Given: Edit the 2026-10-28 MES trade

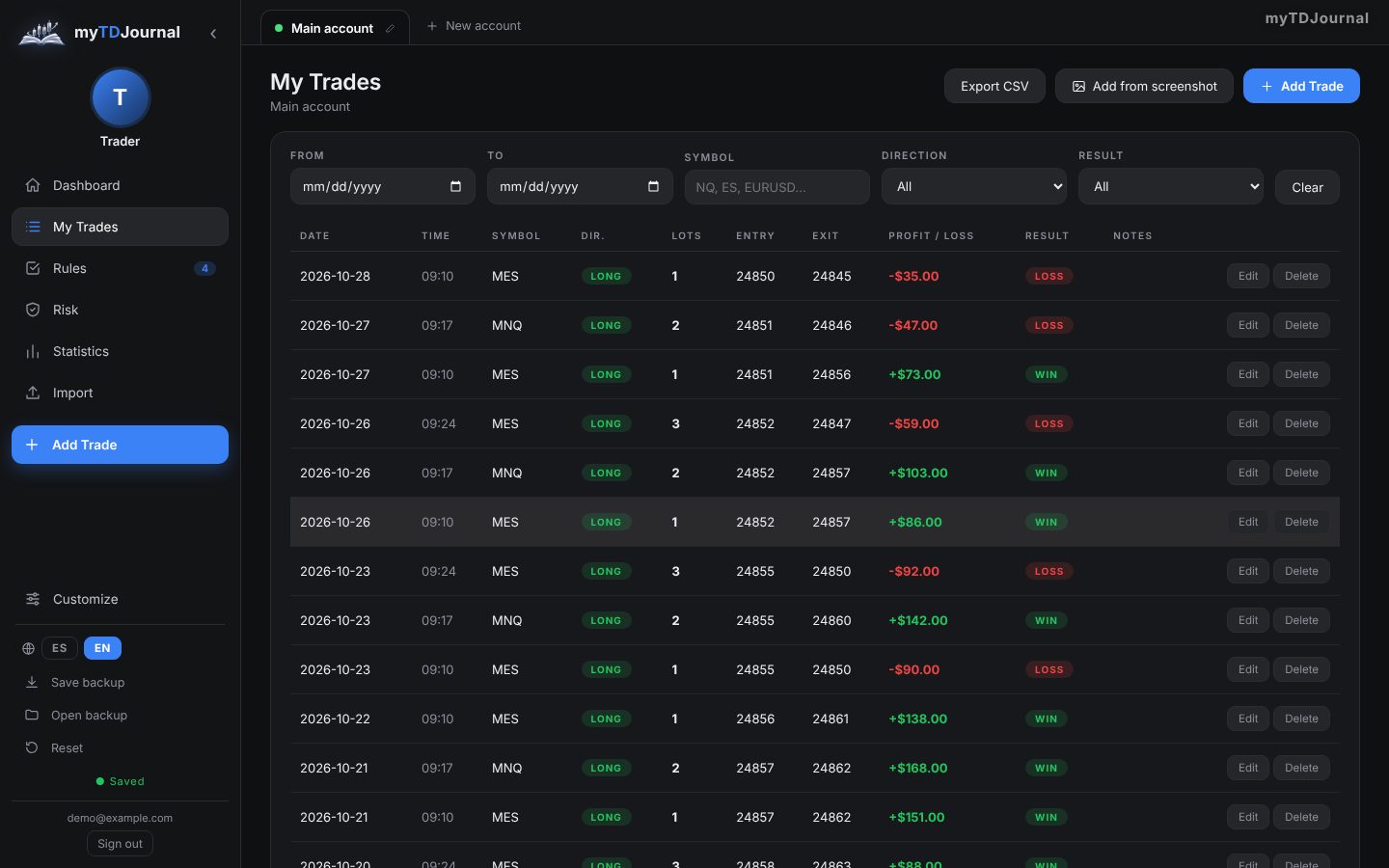Looking at the screenshot, I should pos(1248,276).
